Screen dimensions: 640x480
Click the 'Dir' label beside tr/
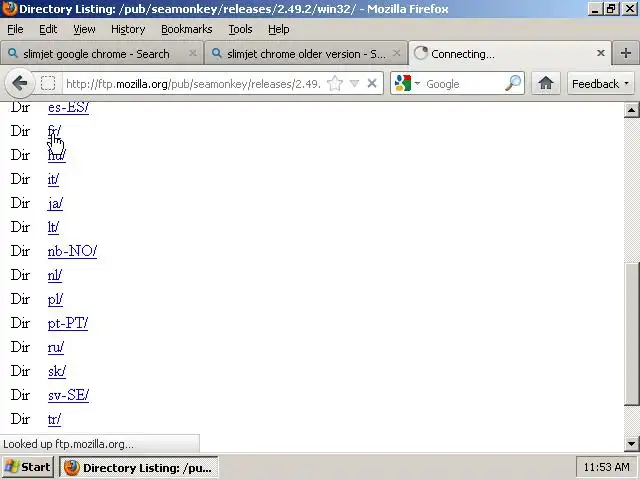click(x=20, y=420)
